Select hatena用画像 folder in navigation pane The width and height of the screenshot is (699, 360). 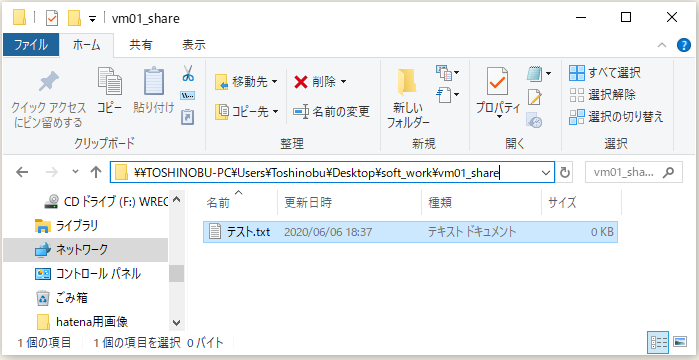pos(82,321)
